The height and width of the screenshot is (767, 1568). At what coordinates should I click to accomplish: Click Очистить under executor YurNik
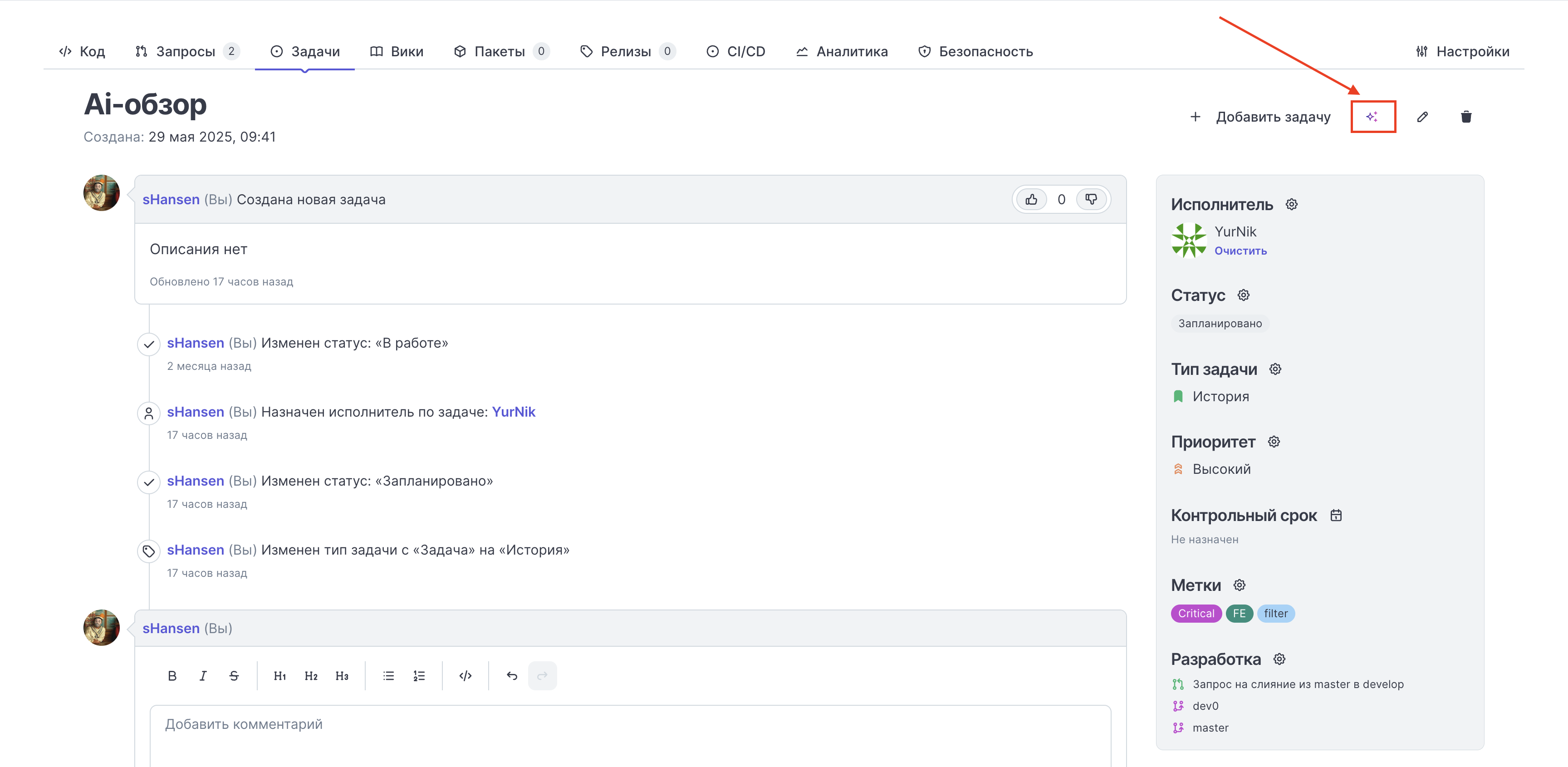point(1240,251)
